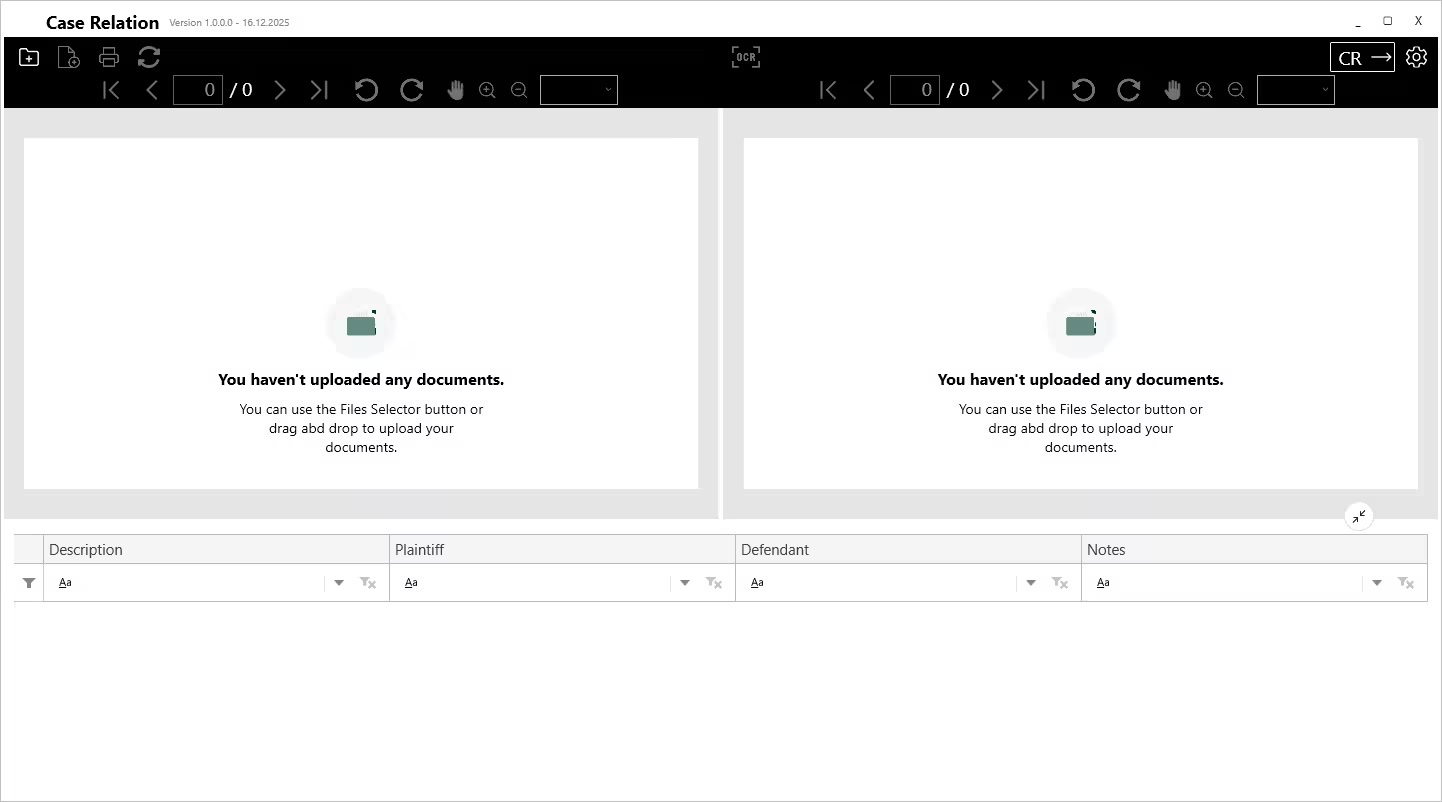Screen dimensions: 1442x802
Task: Click the left viewer page number field
Action: [198, 90]
